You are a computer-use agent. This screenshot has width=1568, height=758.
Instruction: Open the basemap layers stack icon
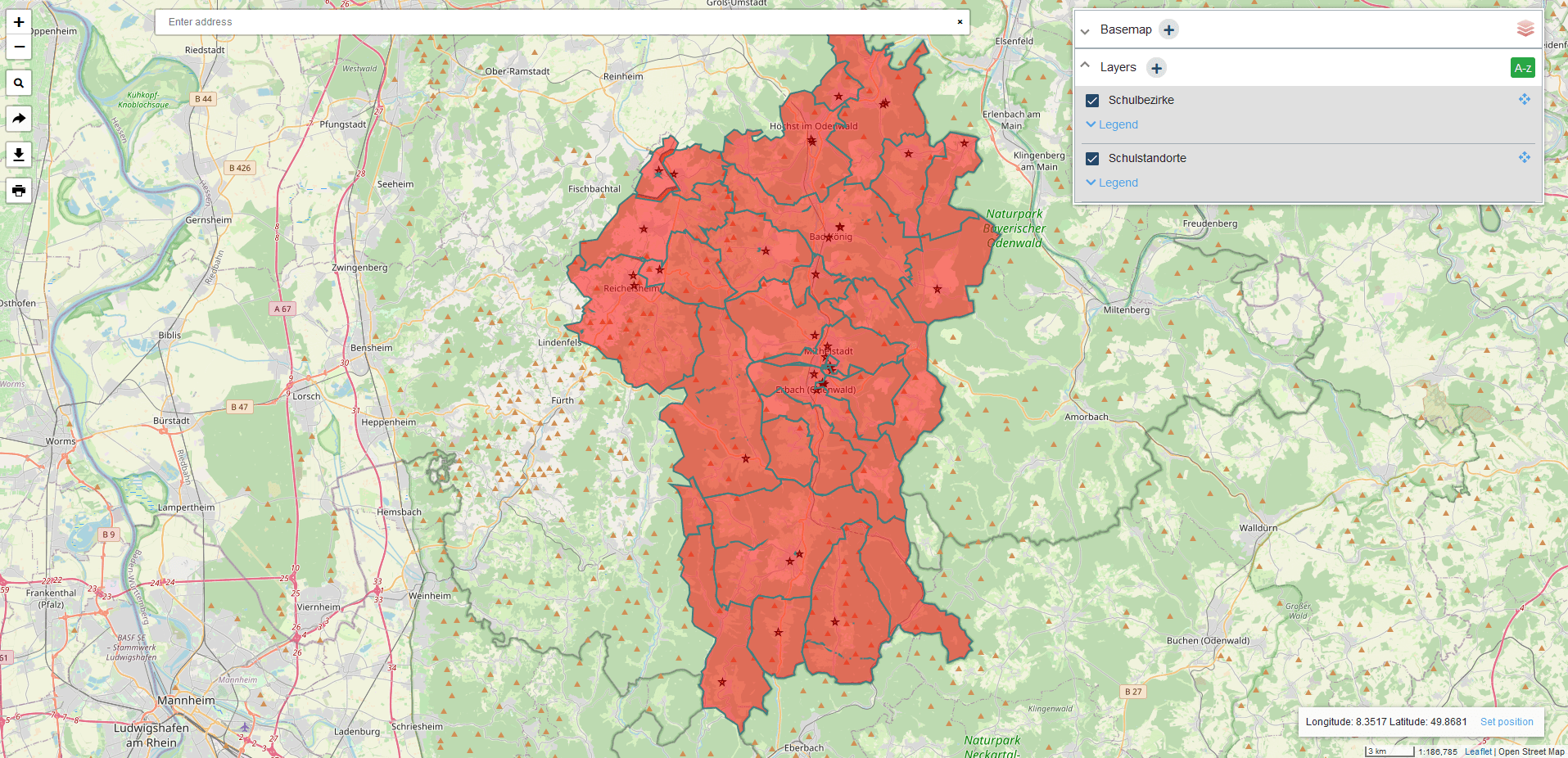pos(1525,29)
